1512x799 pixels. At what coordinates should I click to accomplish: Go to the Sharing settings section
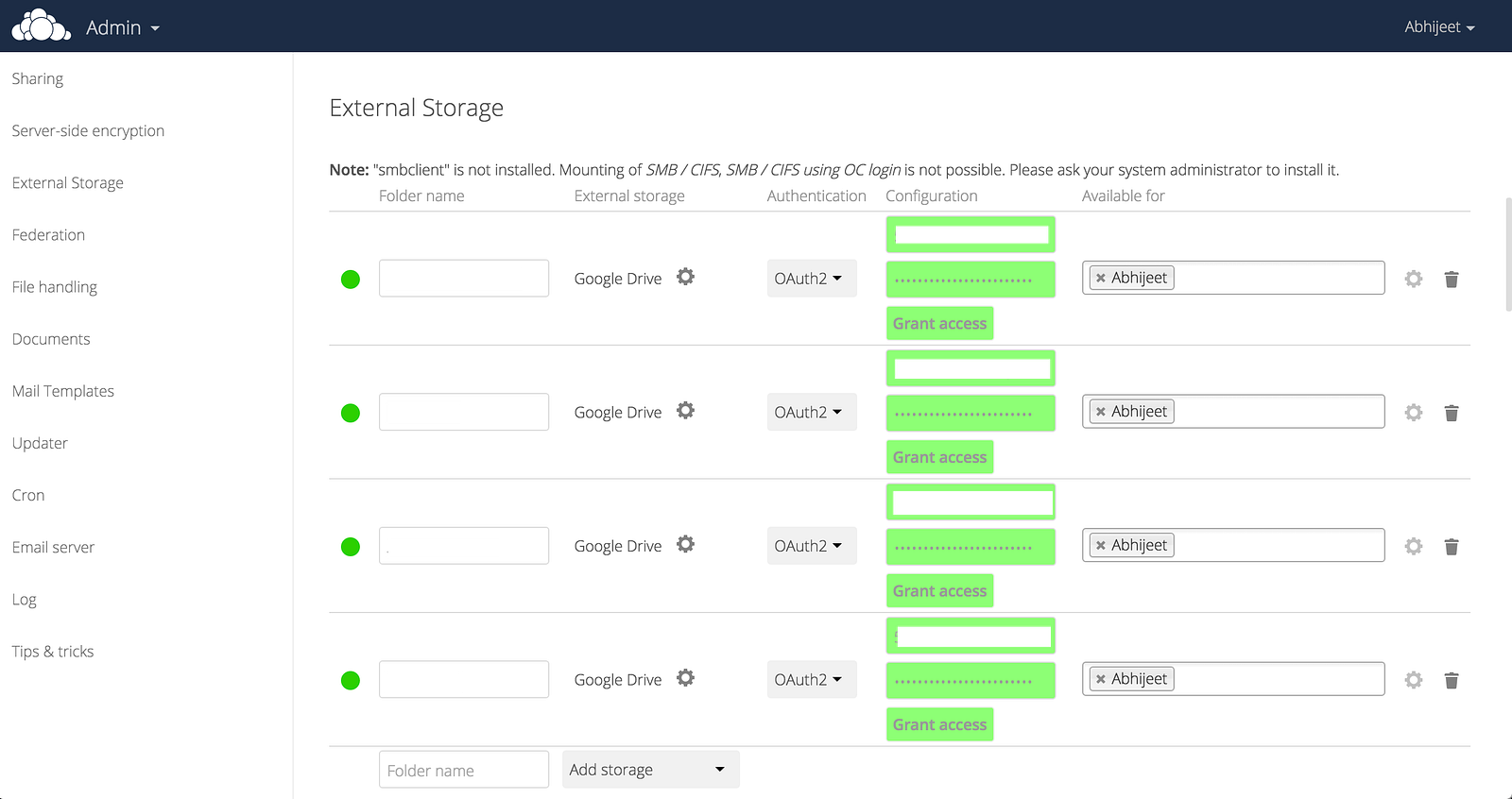coord(38,78)
